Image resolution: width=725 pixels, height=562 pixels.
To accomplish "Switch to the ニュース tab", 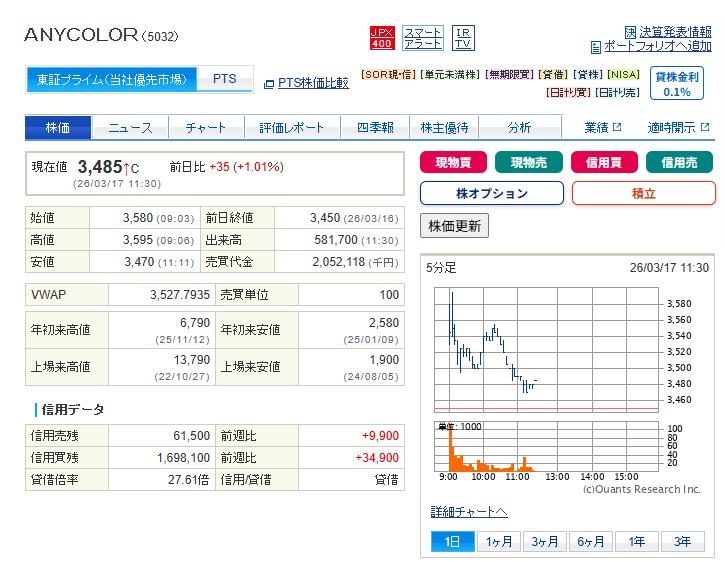I will pos(130,127).
